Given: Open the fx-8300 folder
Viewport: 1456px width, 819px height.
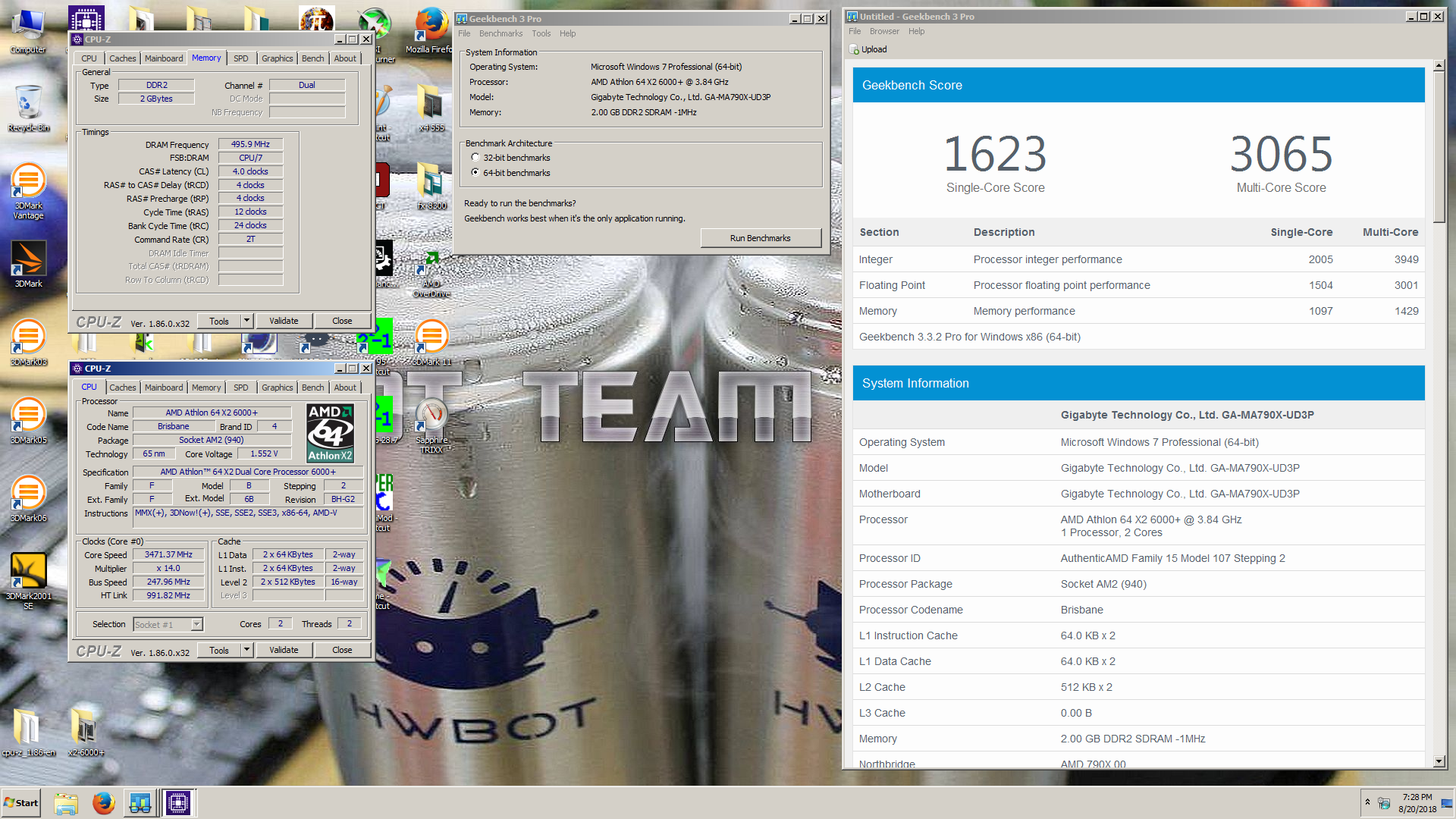Looking at the screenshot, I should click(431, 187).
